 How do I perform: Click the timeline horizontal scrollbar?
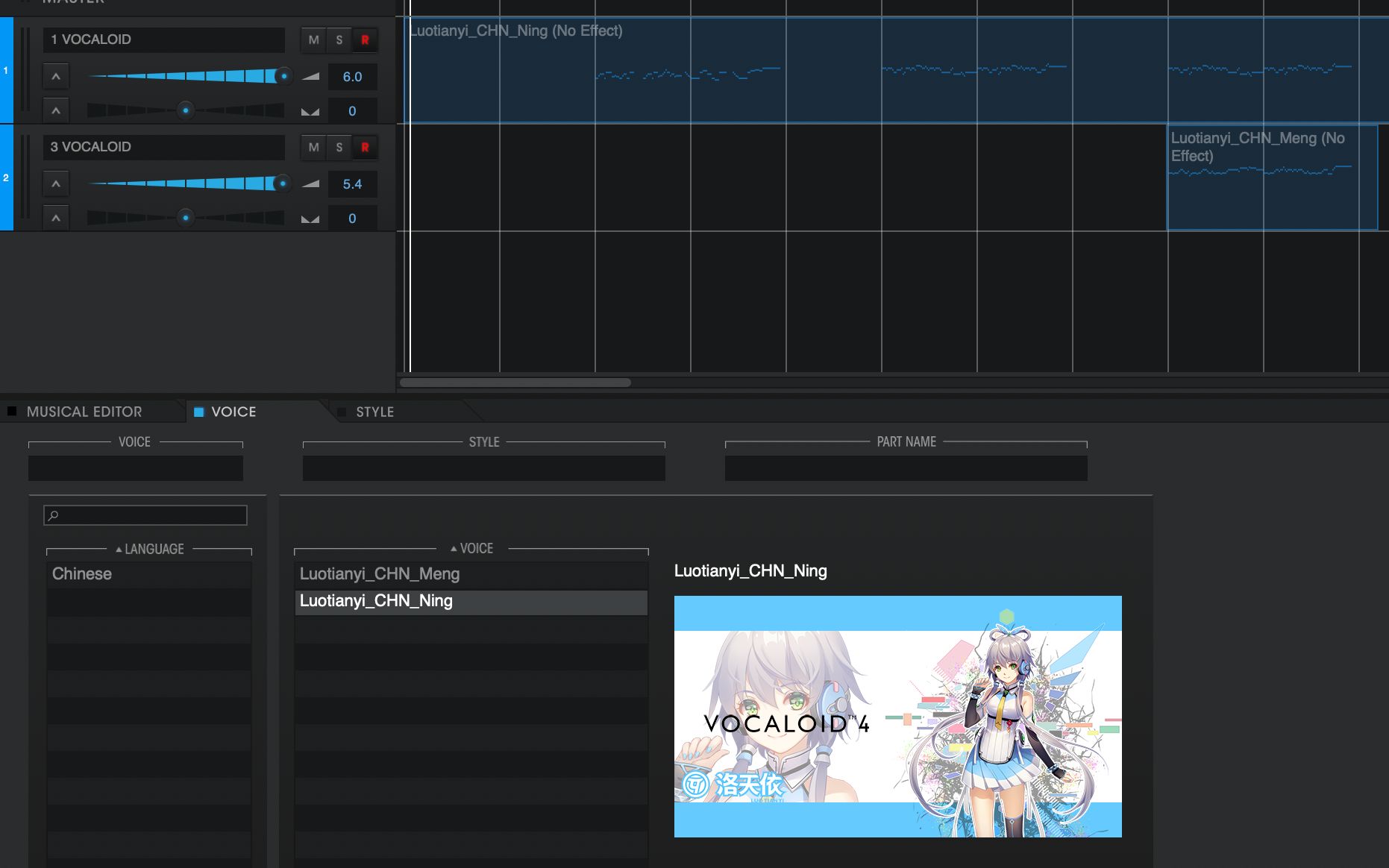[x=515, y=383]
